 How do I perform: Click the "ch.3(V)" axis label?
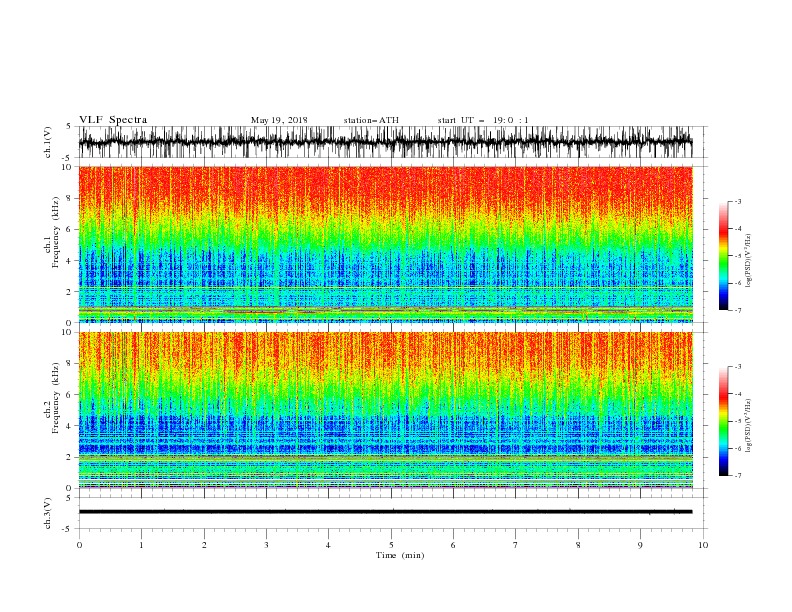[x=48, y=513]
